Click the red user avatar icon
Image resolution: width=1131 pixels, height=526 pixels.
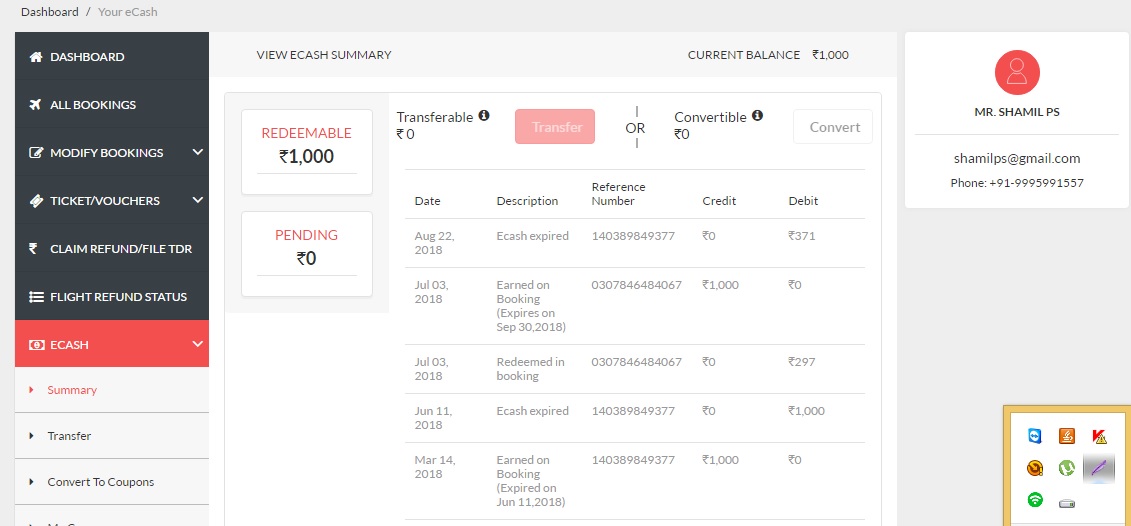[x=1017, y=72]
